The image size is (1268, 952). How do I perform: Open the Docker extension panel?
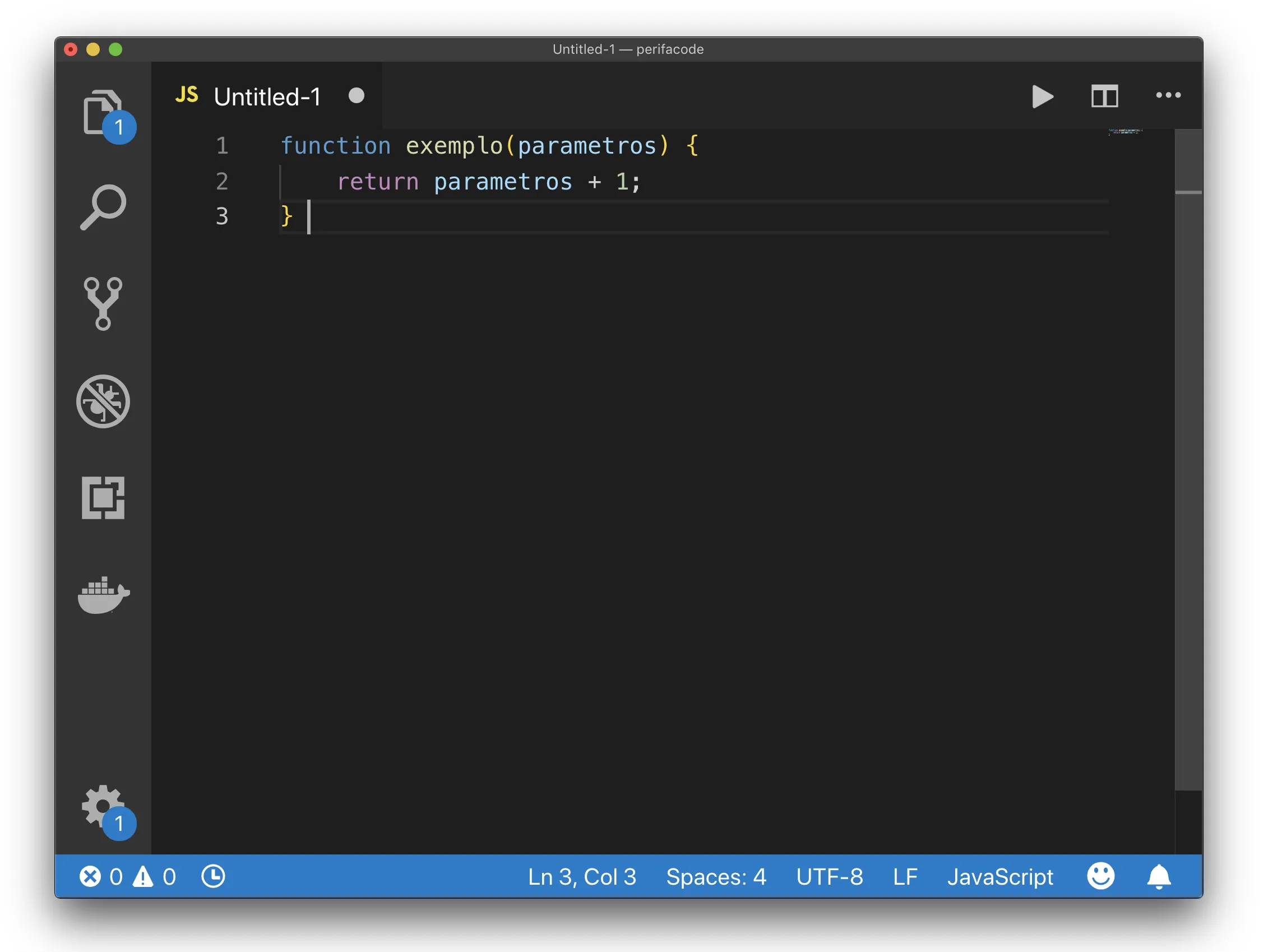(x=104, y=595)
